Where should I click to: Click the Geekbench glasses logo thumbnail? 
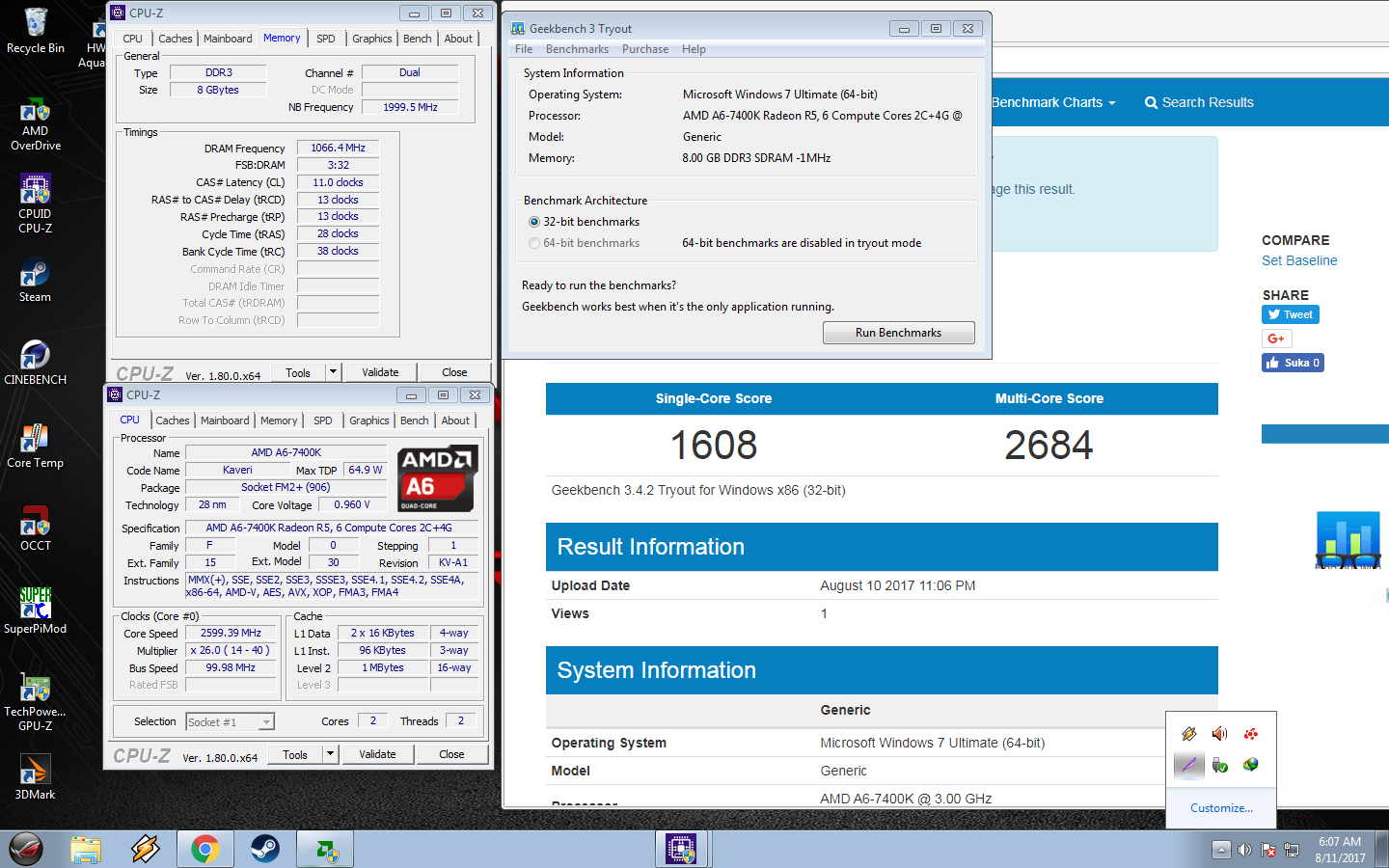coord(1348,540)
